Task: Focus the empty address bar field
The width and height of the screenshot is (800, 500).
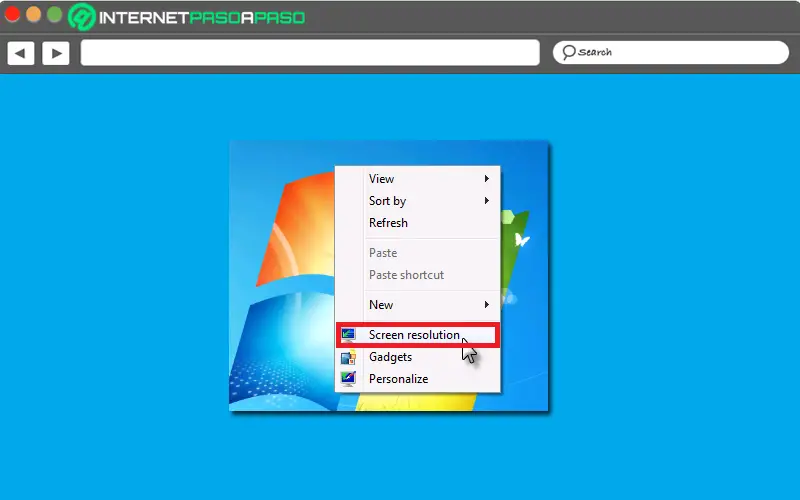Action: coord(310,53)
